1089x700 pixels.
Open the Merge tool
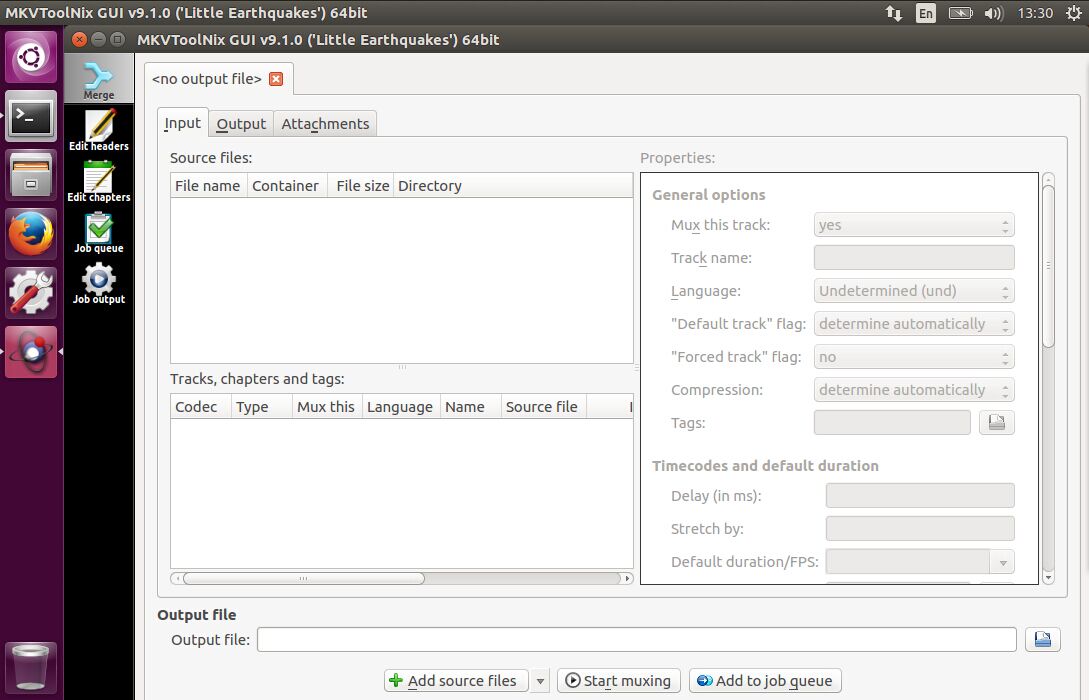point(99,79)
